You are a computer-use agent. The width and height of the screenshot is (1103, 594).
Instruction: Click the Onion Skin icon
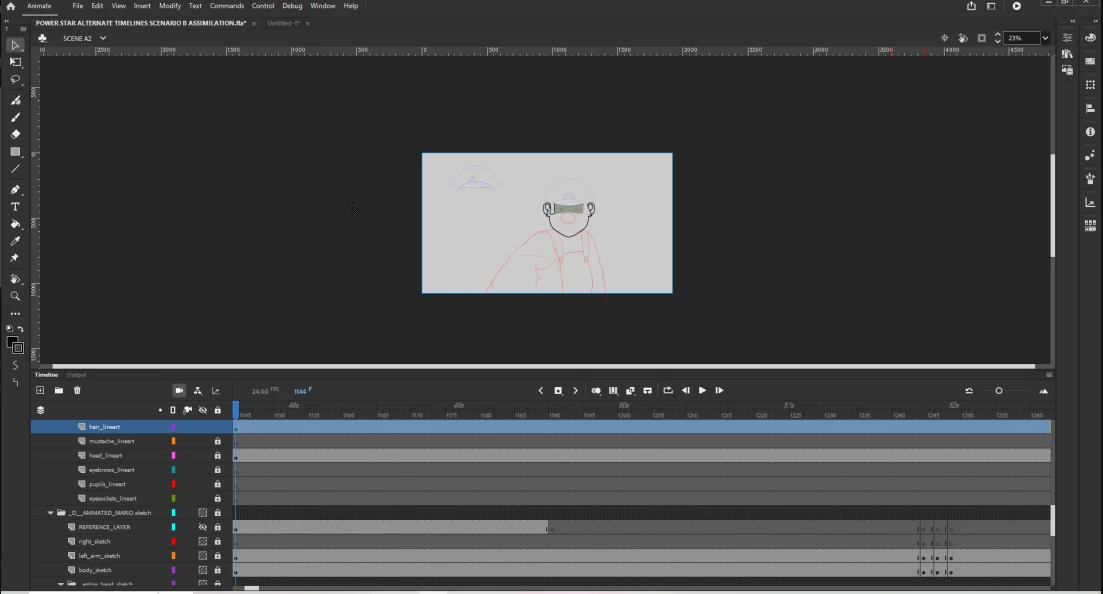596,391
